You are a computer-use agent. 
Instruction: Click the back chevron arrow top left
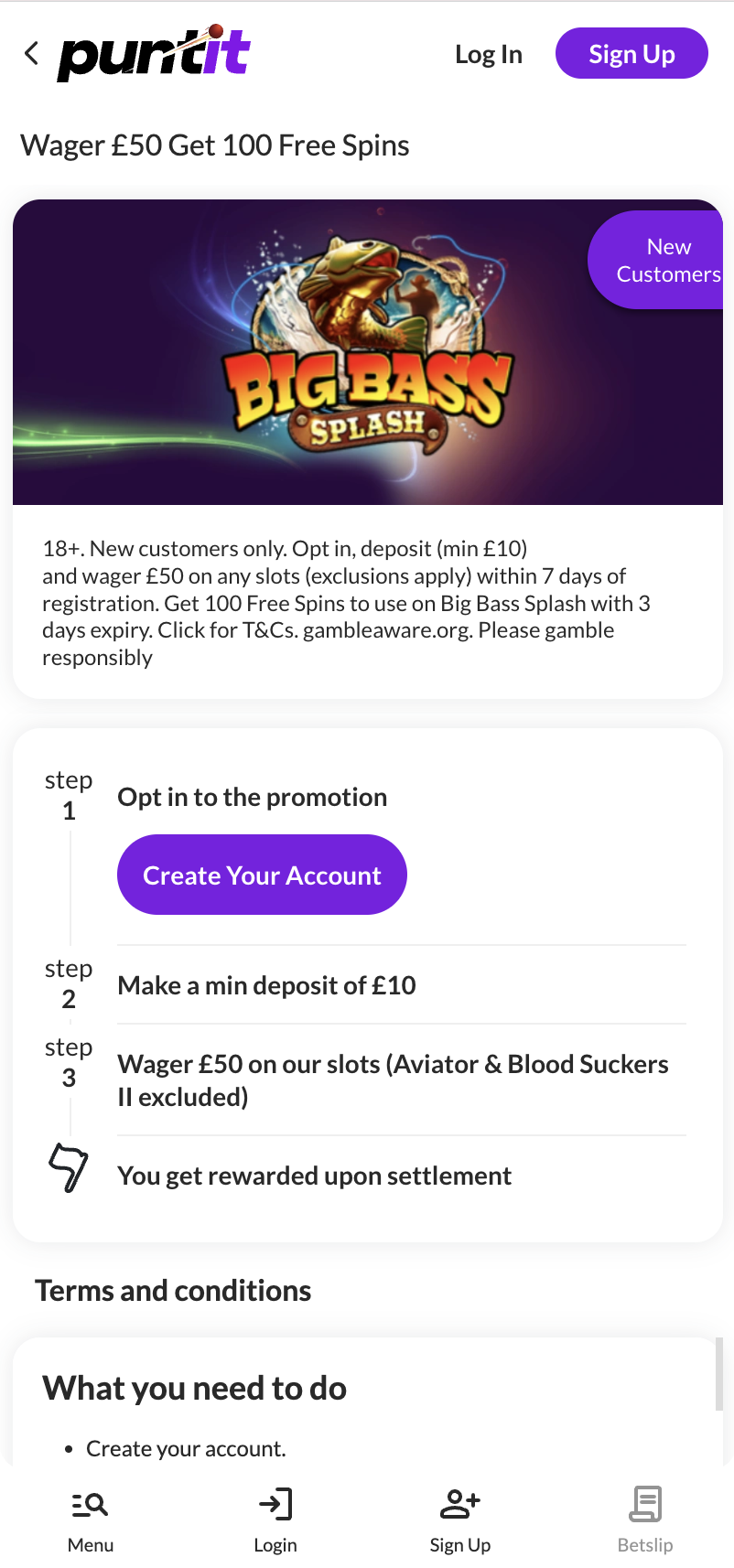[x=30, y=53]
